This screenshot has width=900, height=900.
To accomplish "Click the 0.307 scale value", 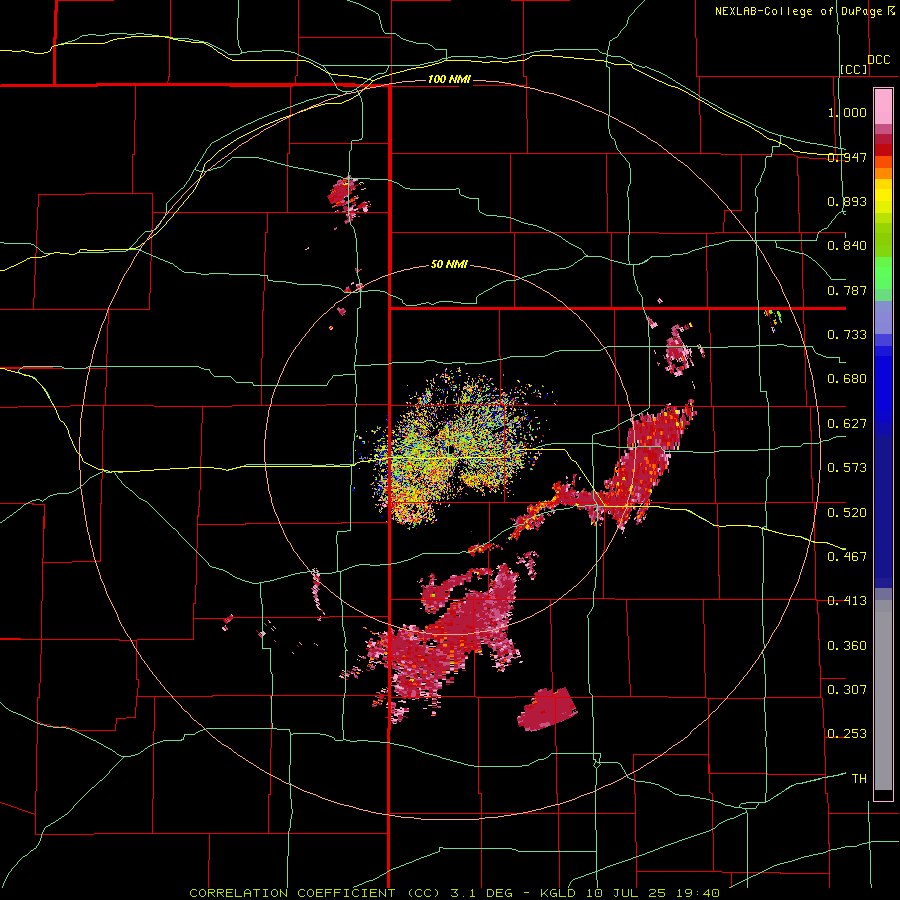I will point(847,689).
